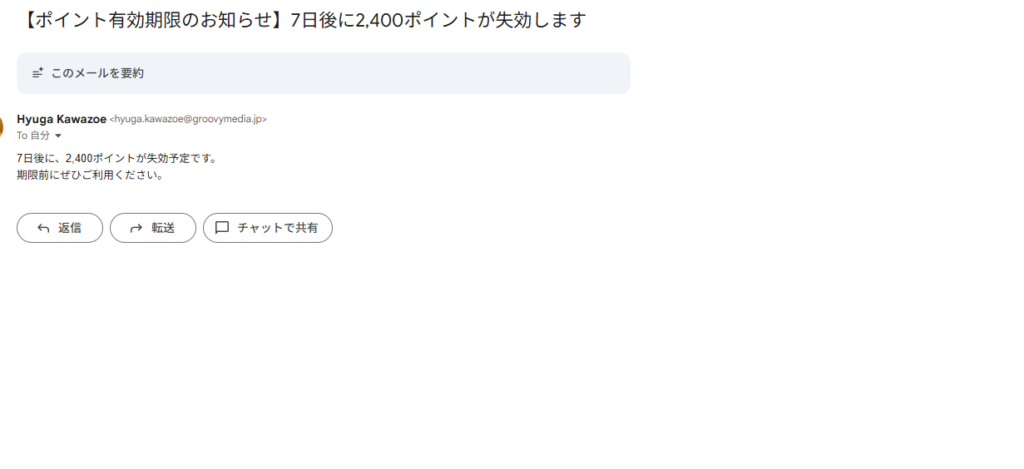Click the curved reply arrow icon
This screenshot has width=1024, height=469.
point(43,228)
